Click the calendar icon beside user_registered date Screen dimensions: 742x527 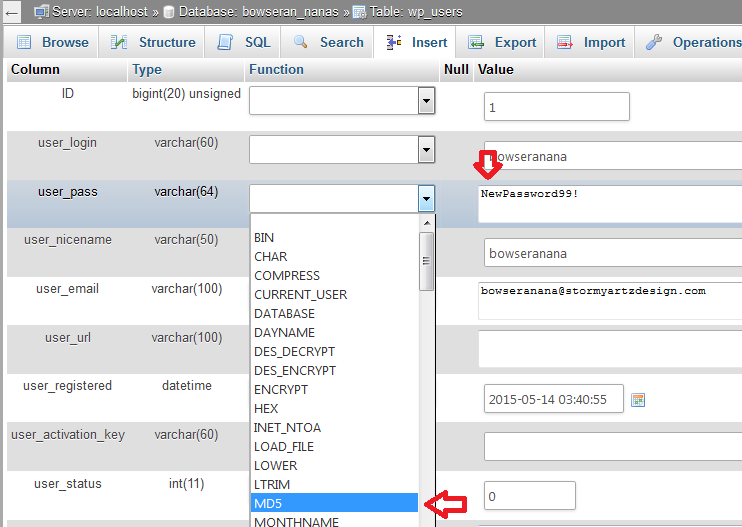tap(638, 400)
